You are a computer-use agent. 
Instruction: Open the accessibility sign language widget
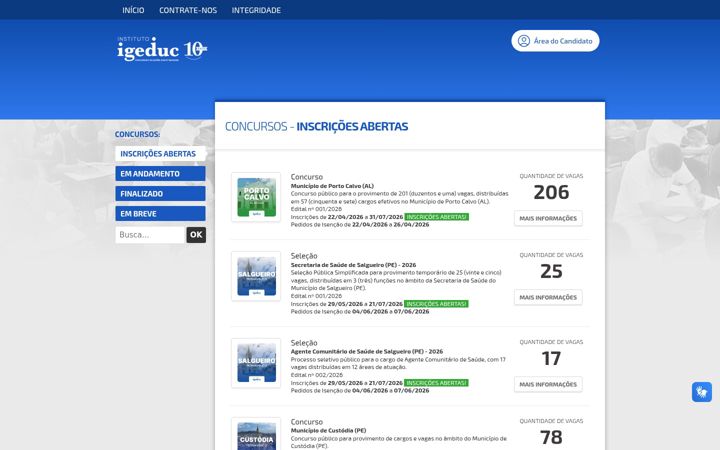(x=702, y=392)
